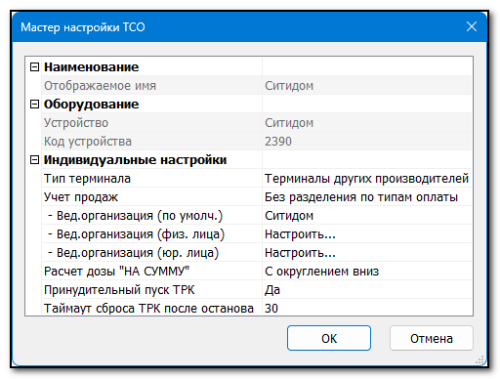This screenshot has height=379, width=500.
Task: Collapse the Оборудование section
Action: pyautogui.click(x=34, y=104)
